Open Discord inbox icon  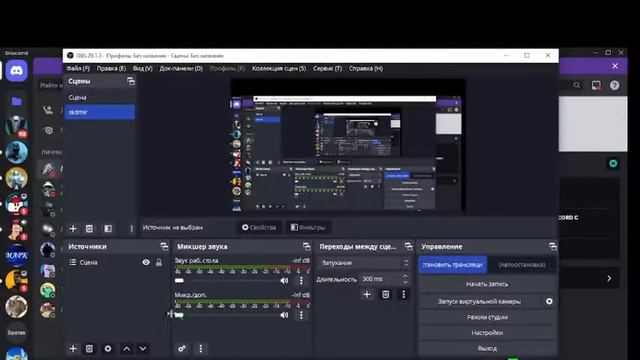click(x=596, y=85)
